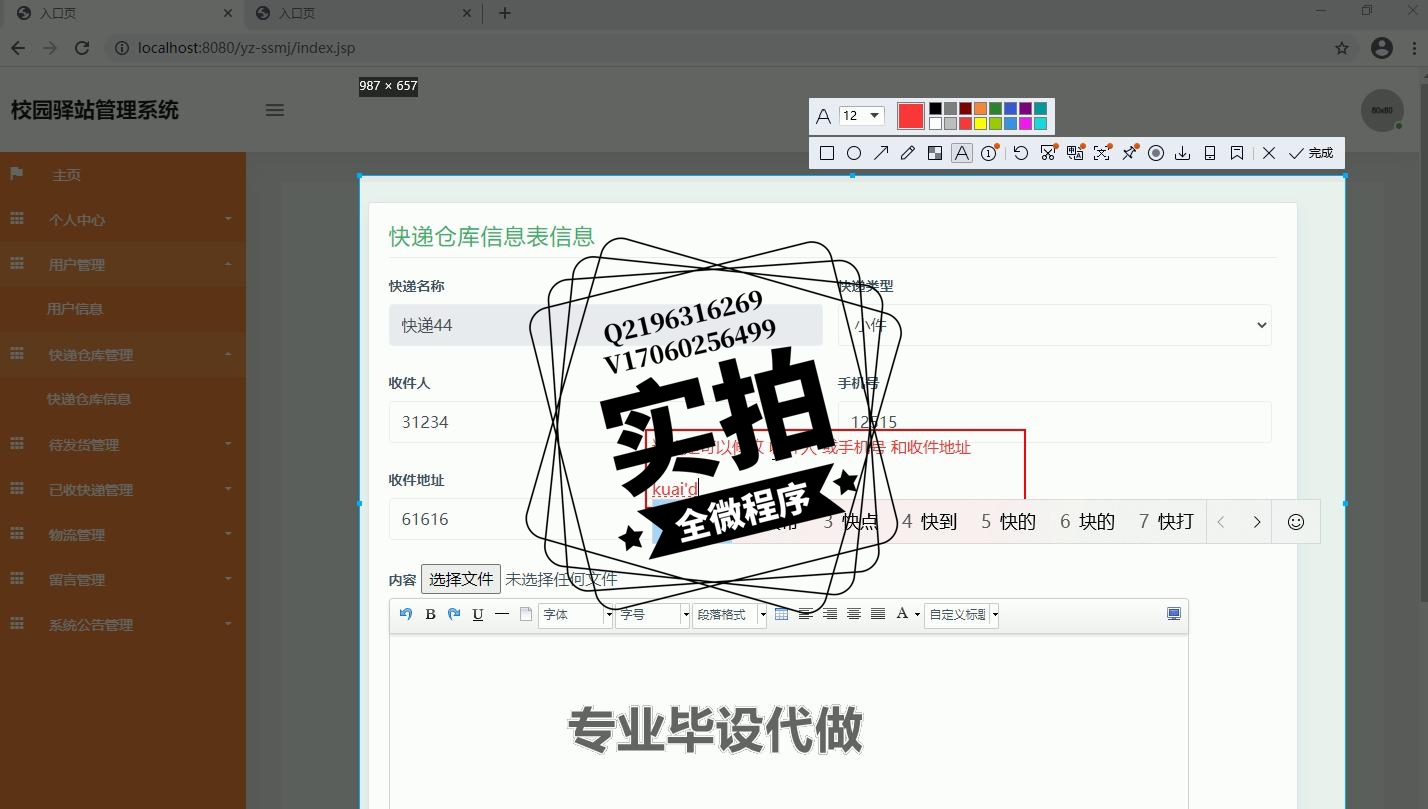Insert a horizontal line in editor

[x=502, y=614]
